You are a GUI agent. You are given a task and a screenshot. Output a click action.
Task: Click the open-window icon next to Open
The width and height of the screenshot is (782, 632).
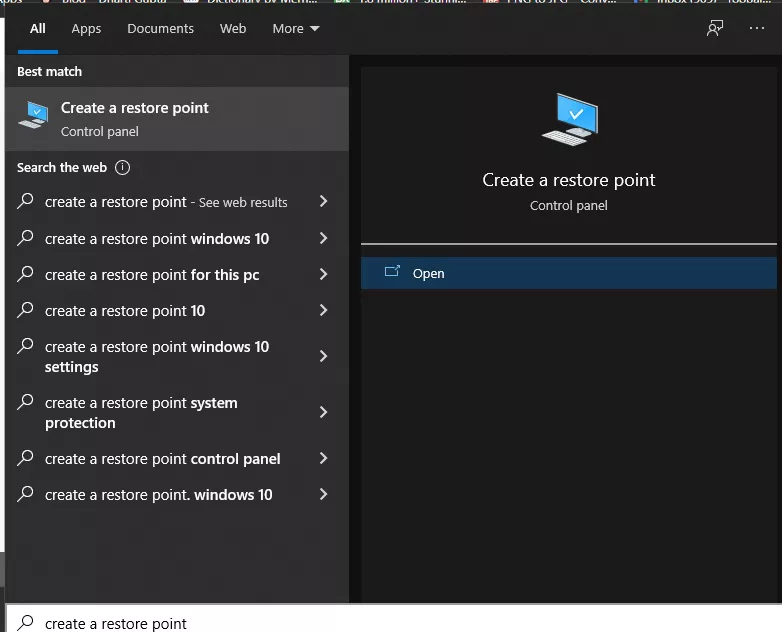[392, 273]
